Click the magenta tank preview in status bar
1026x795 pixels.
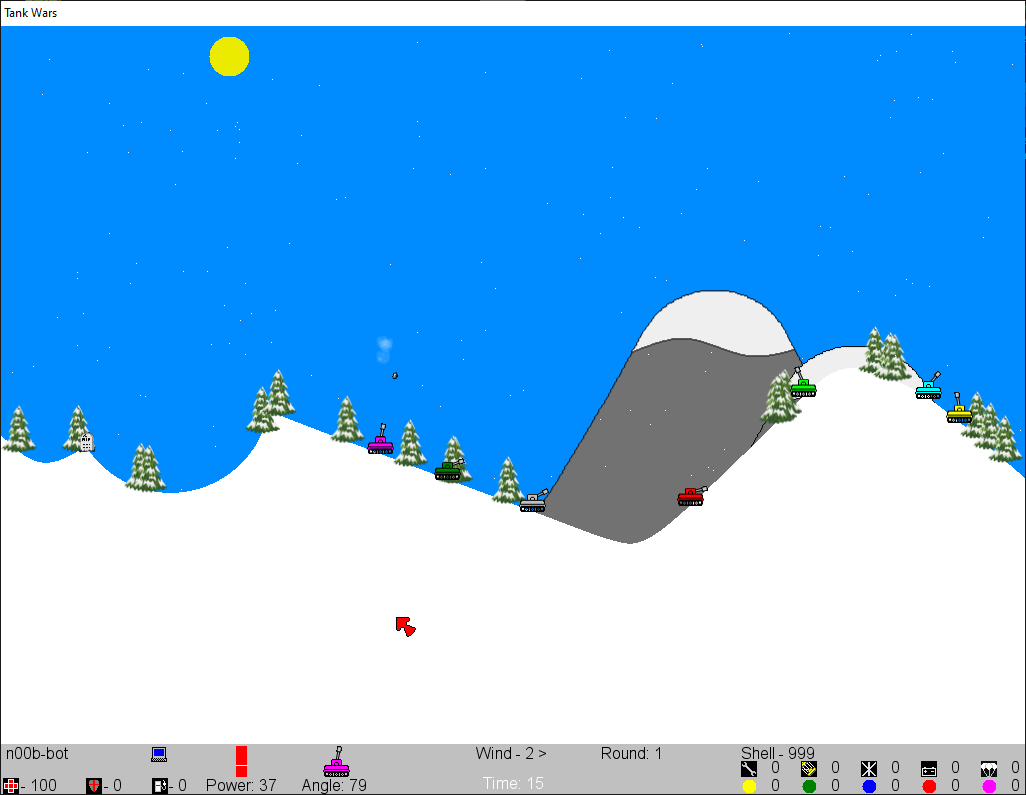coord(337,764)
